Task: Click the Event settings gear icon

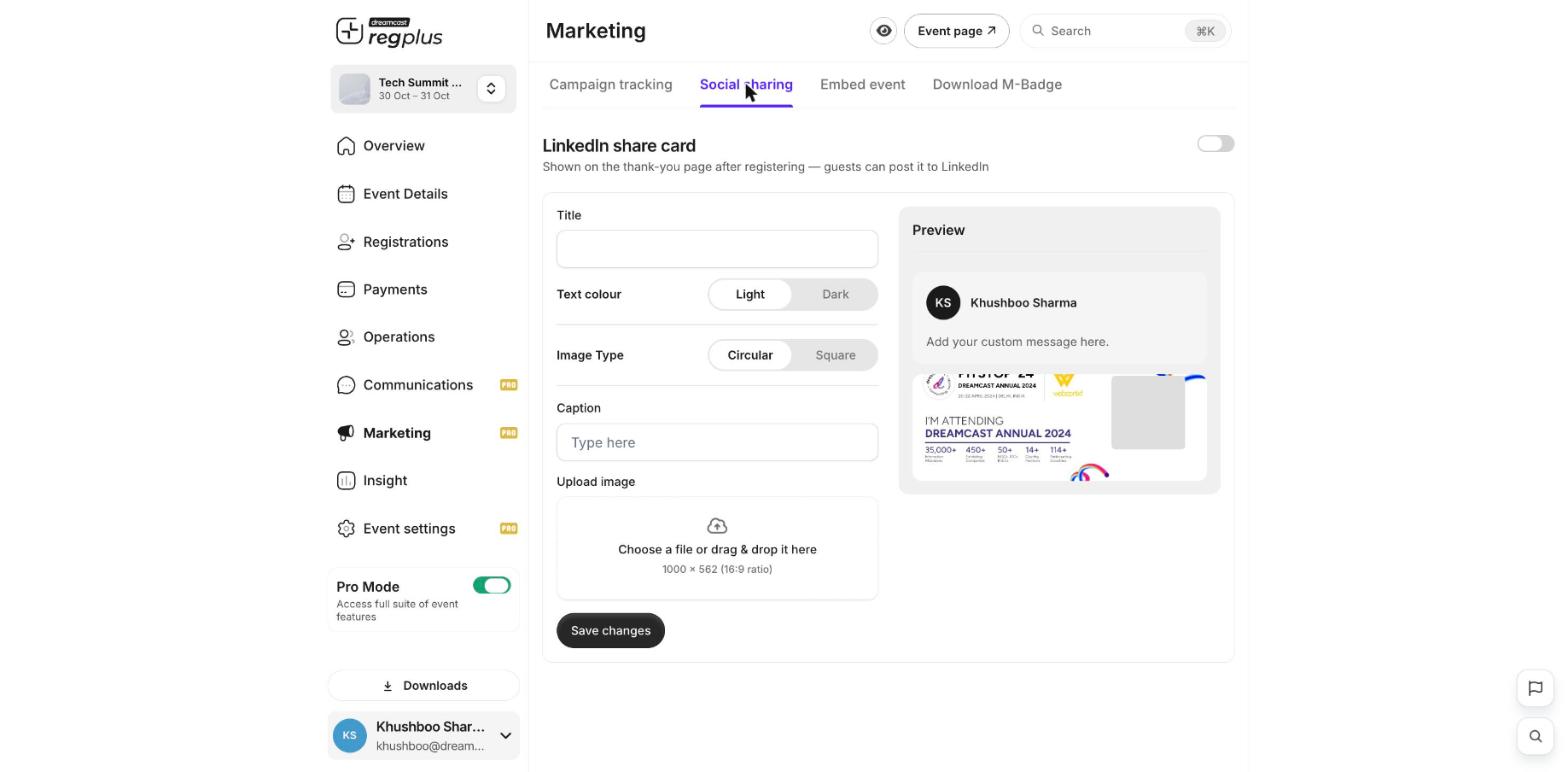Action: tap(346, 529)
